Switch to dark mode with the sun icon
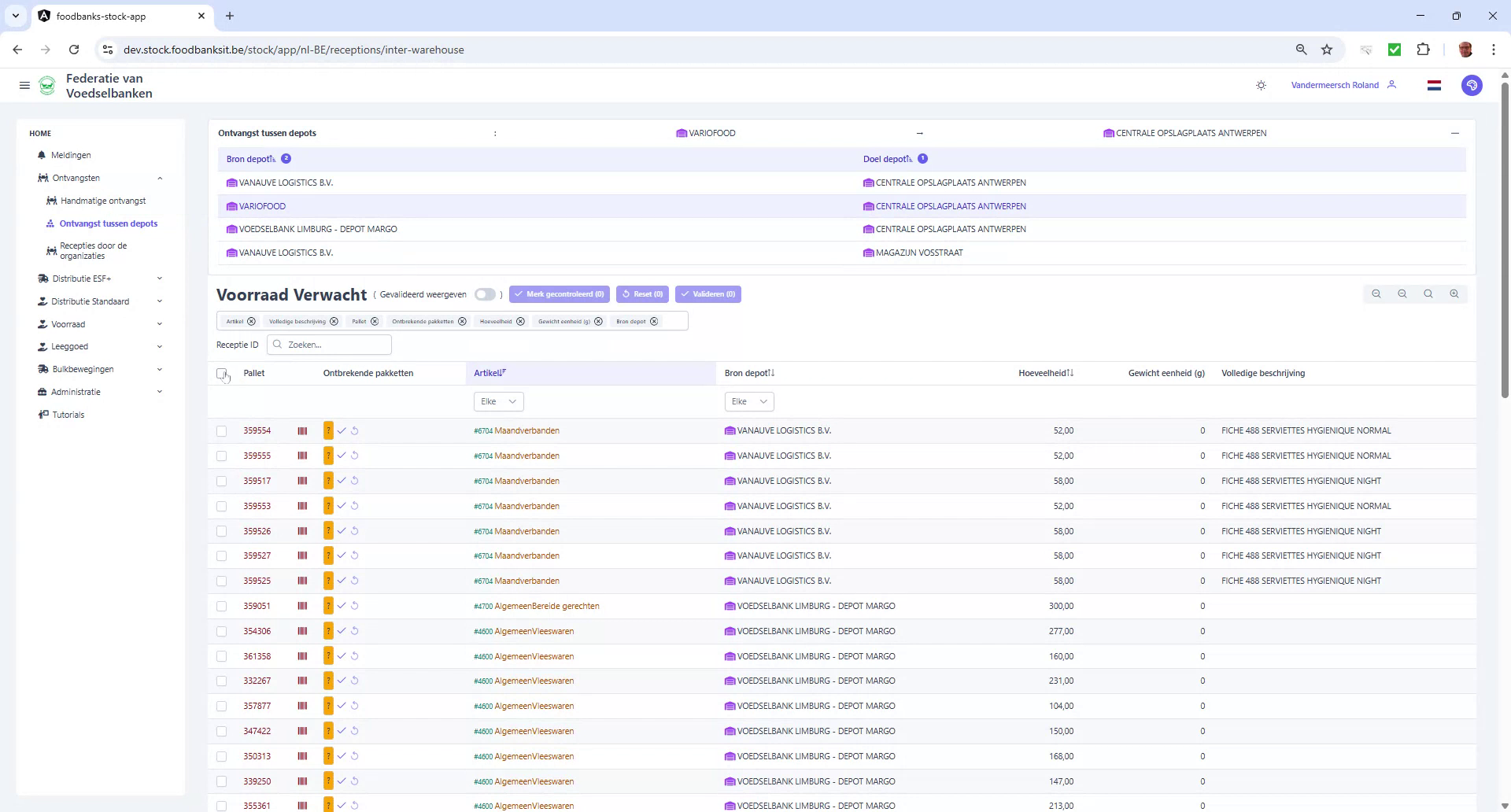Image resolution: width=1511 pixels, height=812 pixels. (x=1261, y=85)
